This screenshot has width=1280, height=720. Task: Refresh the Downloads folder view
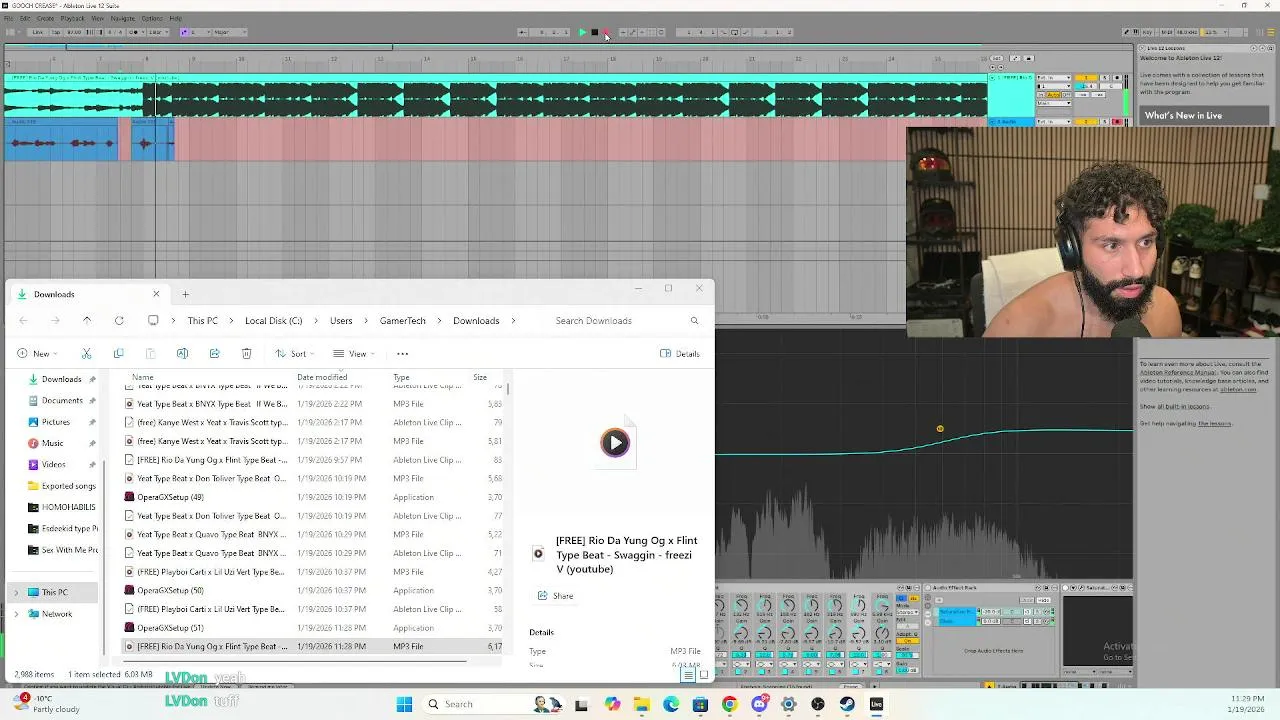(119, 320)
